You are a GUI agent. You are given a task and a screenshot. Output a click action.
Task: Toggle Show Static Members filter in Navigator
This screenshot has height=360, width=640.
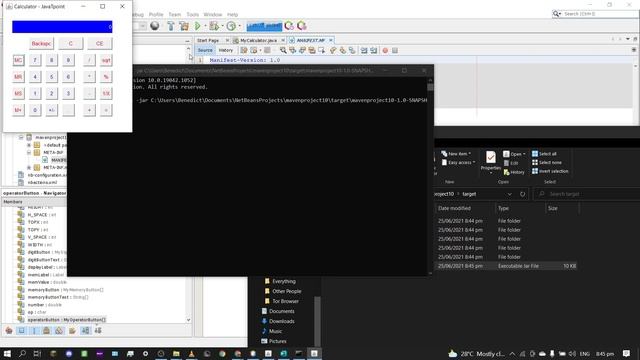(x=34, y=331)
